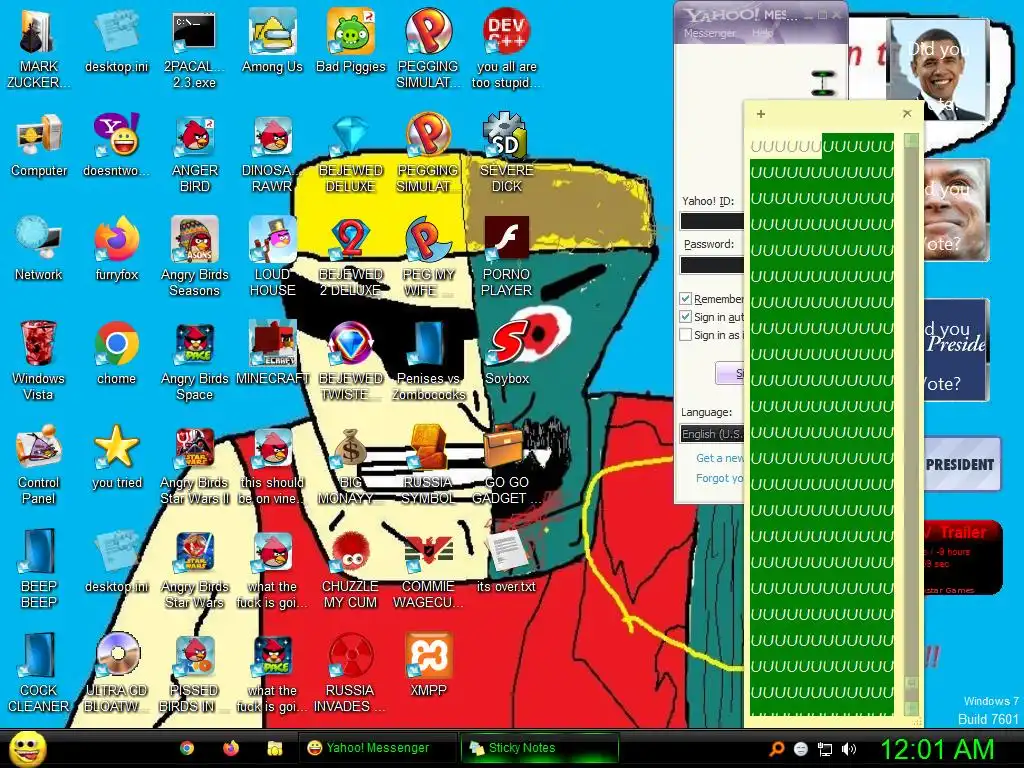1024x768 pixels.
Task: Open the doesntwo... Yahoo icon
Action: (116, 145)
